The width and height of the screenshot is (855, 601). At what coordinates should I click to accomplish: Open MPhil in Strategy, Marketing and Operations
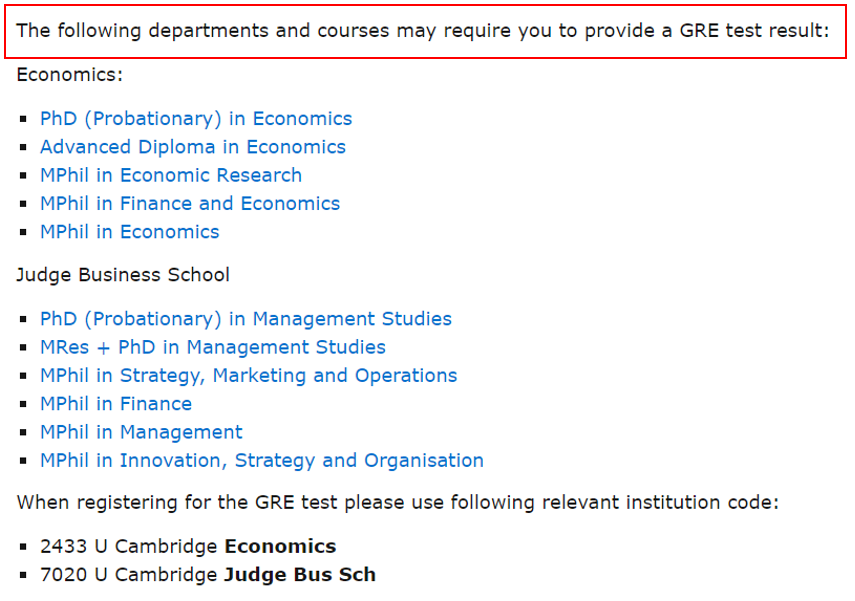click(249, 376)
